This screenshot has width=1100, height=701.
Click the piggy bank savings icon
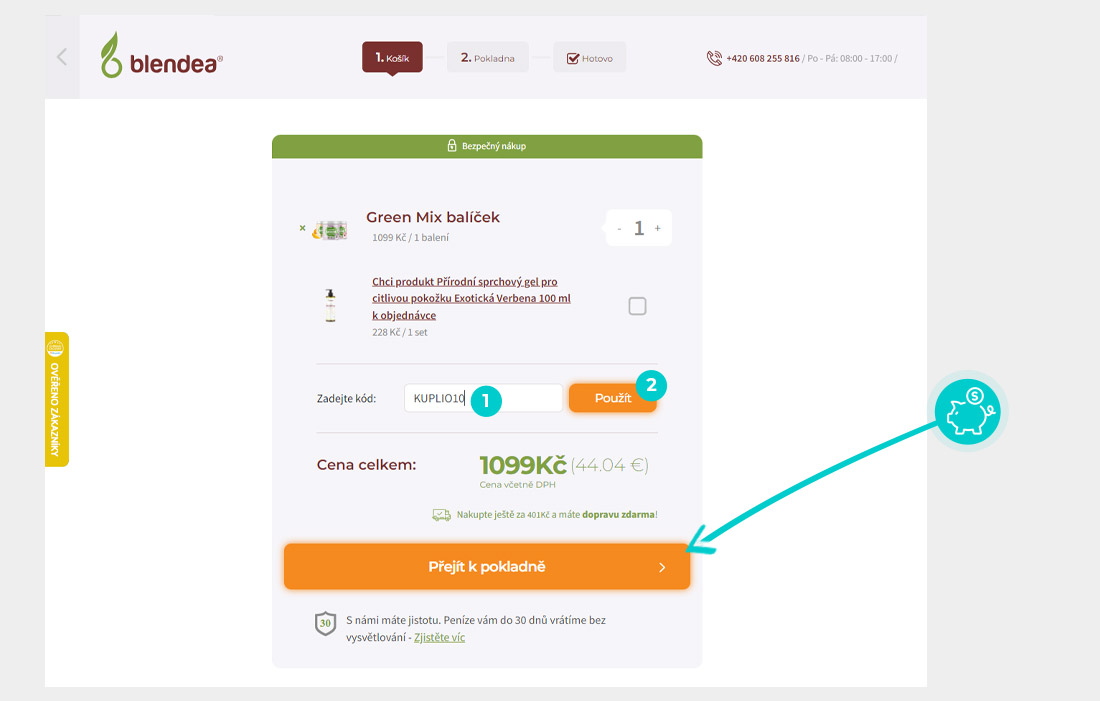click(970, 412)
